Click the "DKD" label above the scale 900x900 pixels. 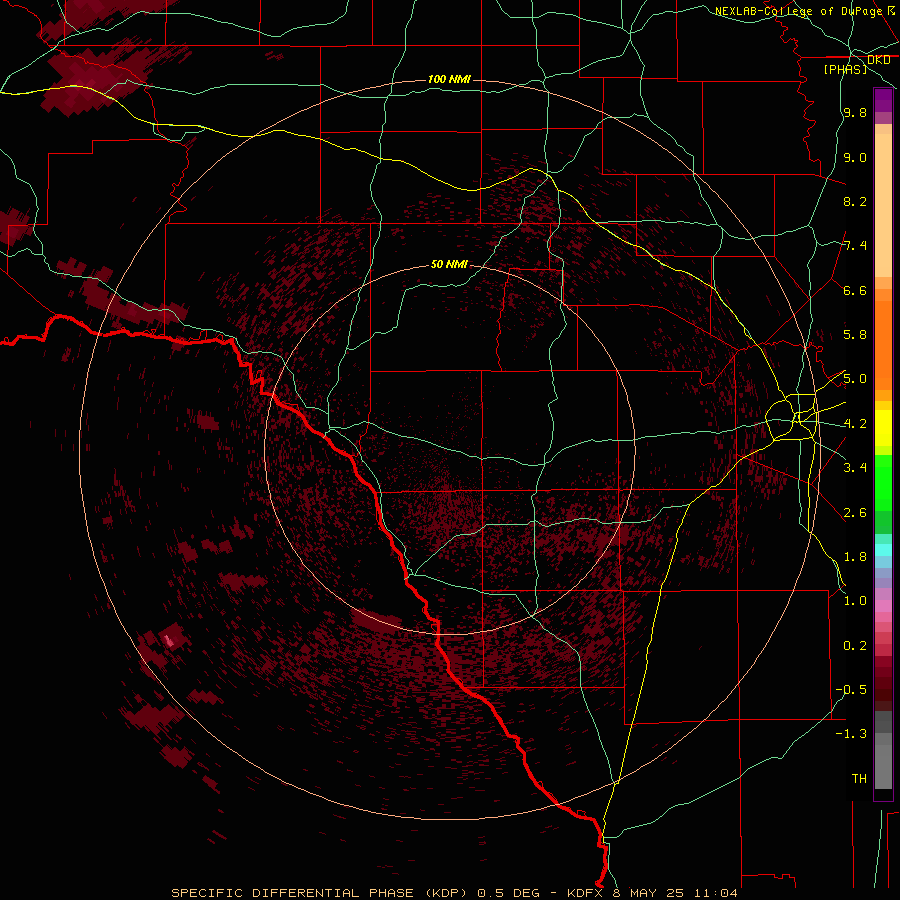879,60
